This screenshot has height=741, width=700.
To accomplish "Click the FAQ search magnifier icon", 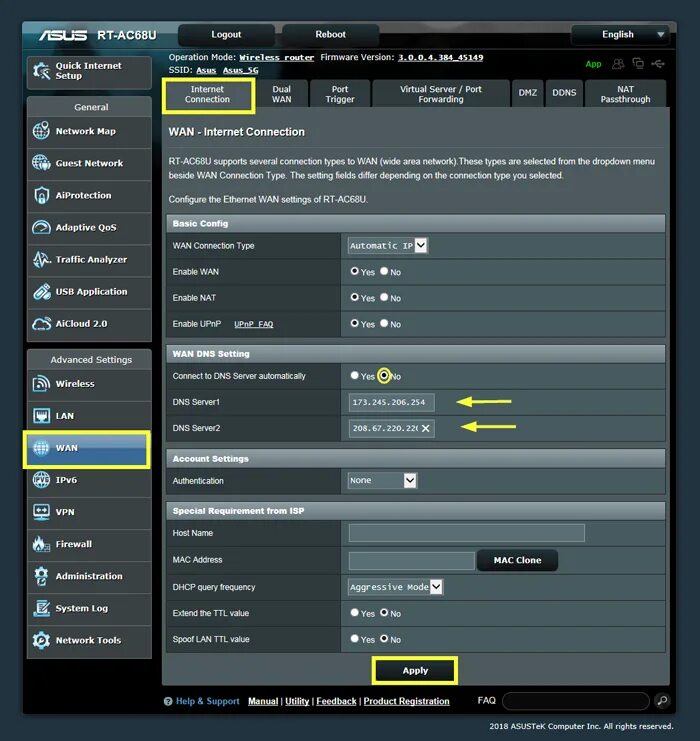I will 663,700.
